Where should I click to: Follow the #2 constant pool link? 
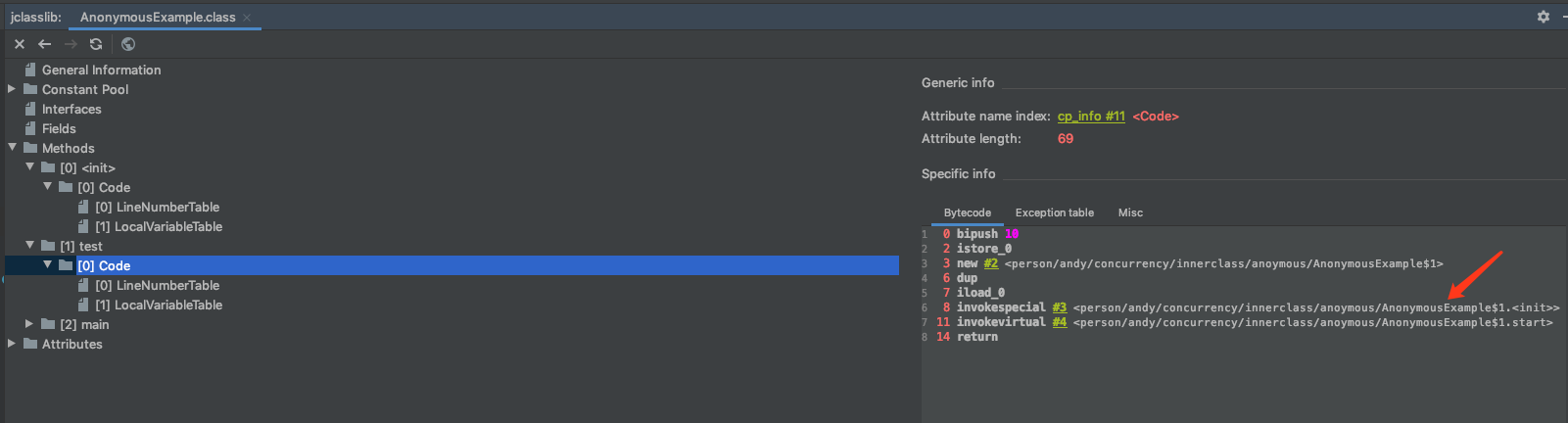click(991, 263)
